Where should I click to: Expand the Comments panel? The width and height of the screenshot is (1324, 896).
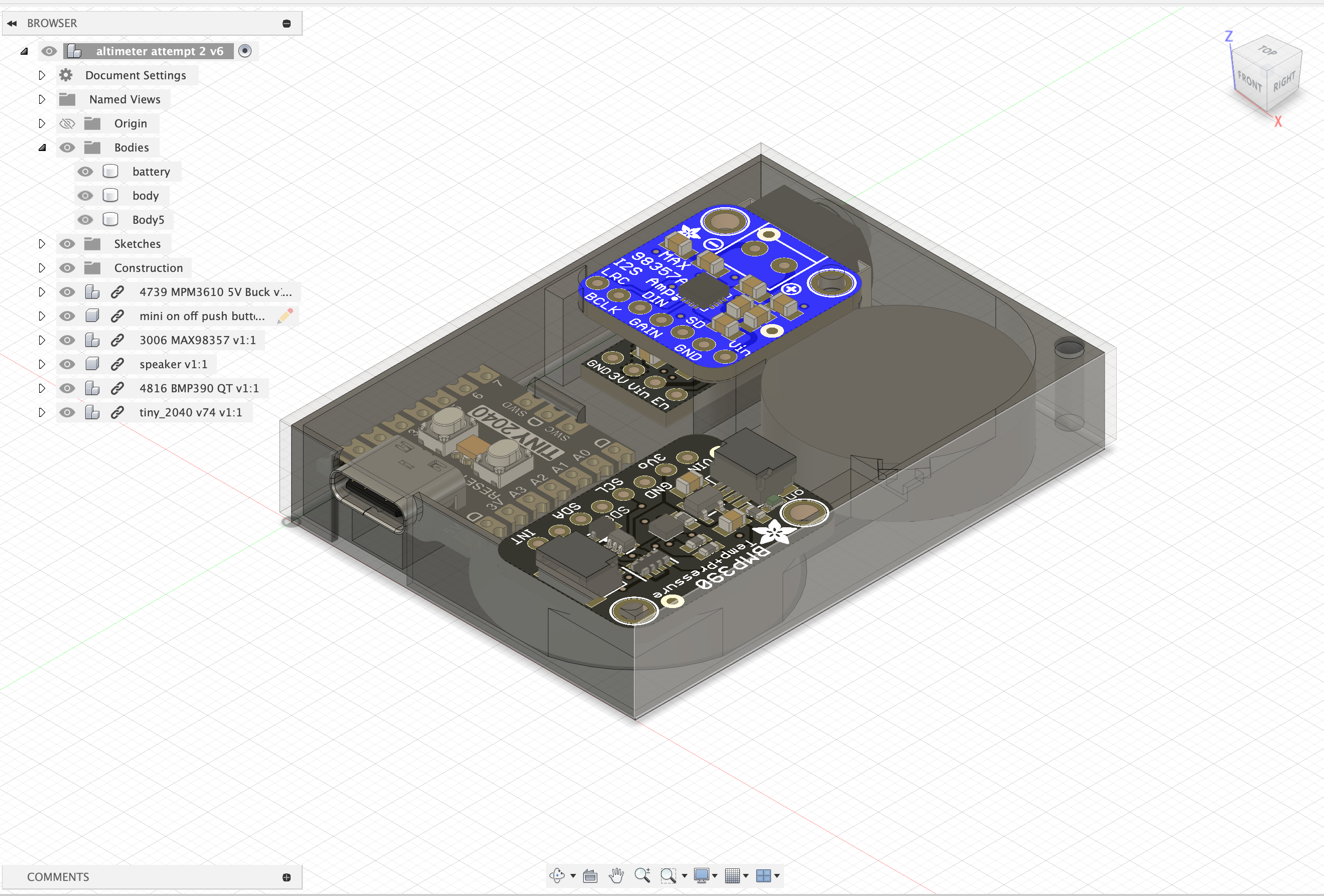pos(287,877)
